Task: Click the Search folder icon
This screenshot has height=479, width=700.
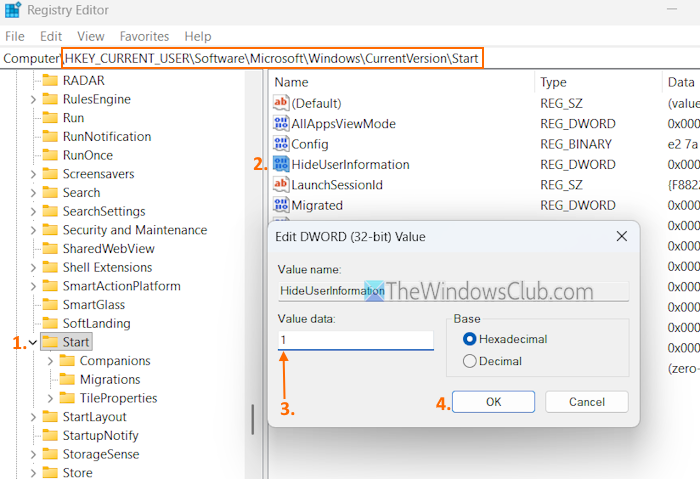Action: [50, 192]
